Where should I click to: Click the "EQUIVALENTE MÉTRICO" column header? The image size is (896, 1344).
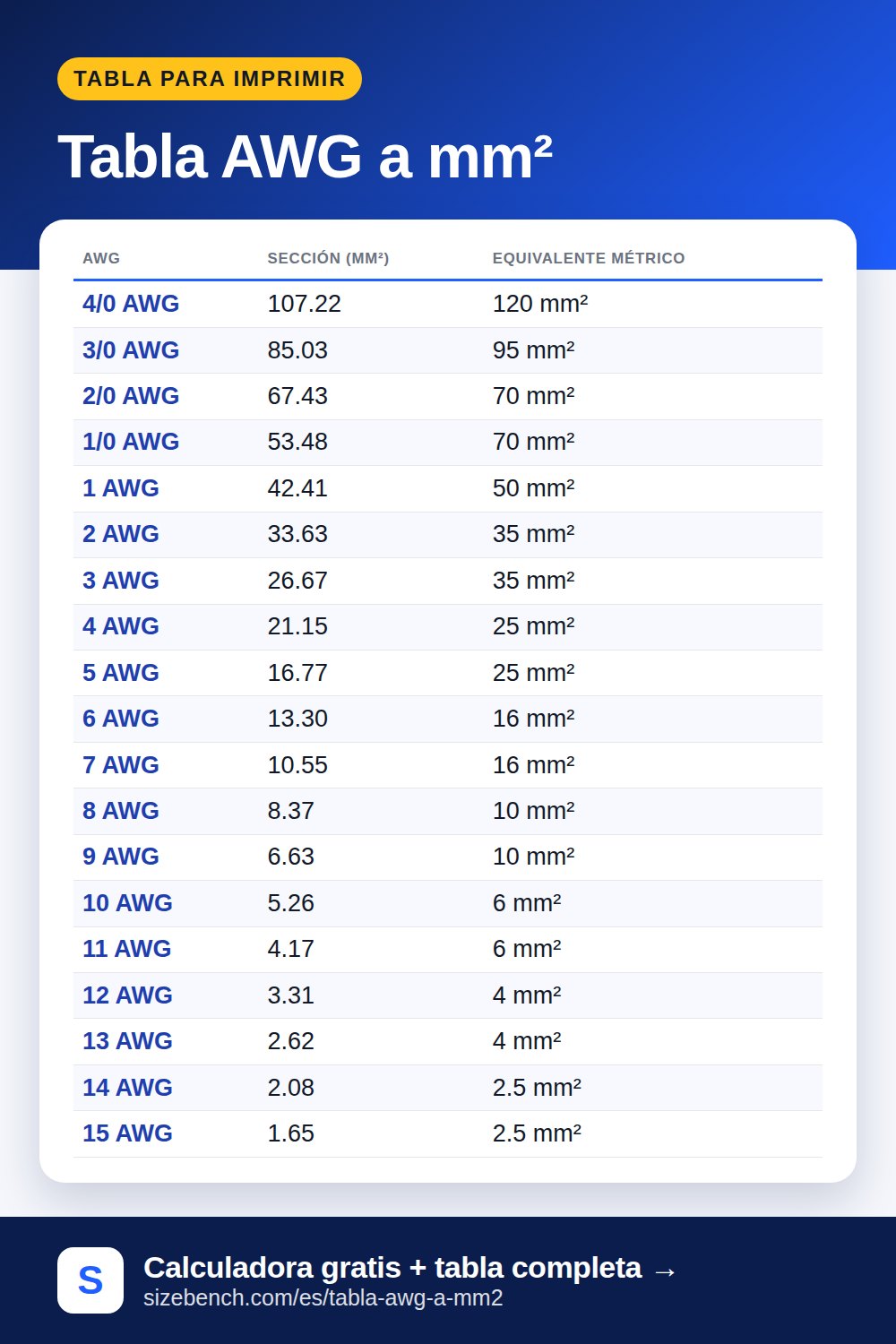point(589,258)
